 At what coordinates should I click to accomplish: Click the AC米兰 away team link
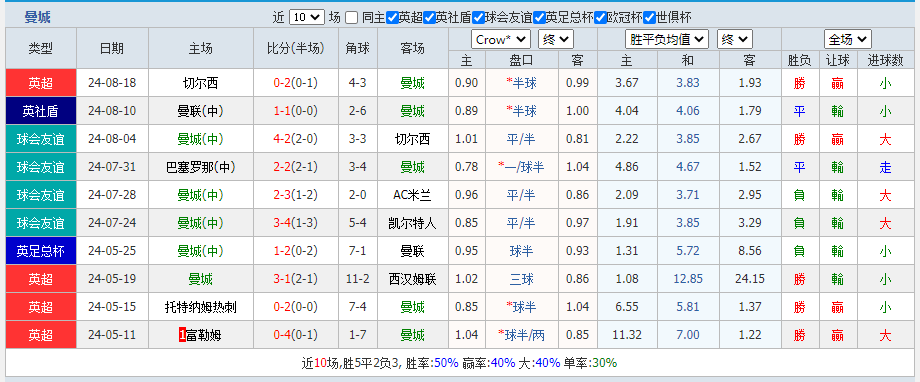[x=412, y=195]
